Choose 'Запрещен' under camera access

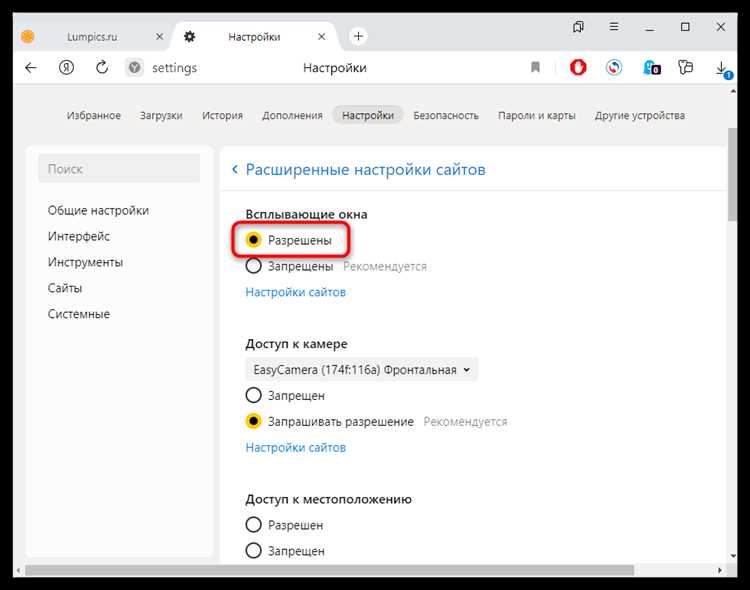pyautogui.click(x=254, y=396)
